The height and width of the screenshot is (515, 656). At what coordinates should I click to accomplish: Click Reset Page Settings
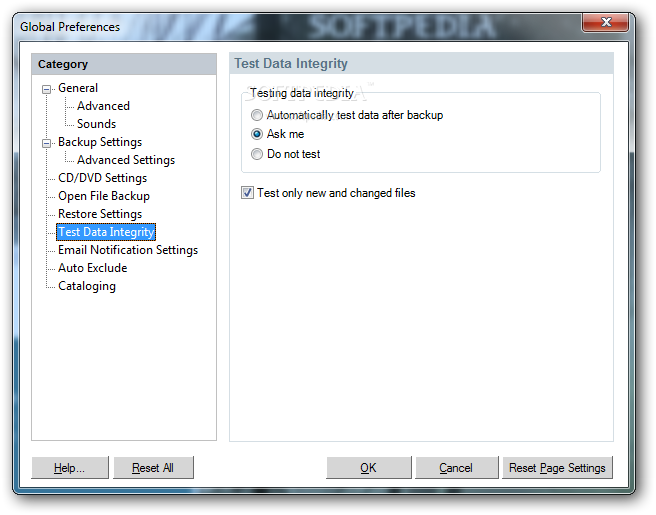tap(557, 467)
